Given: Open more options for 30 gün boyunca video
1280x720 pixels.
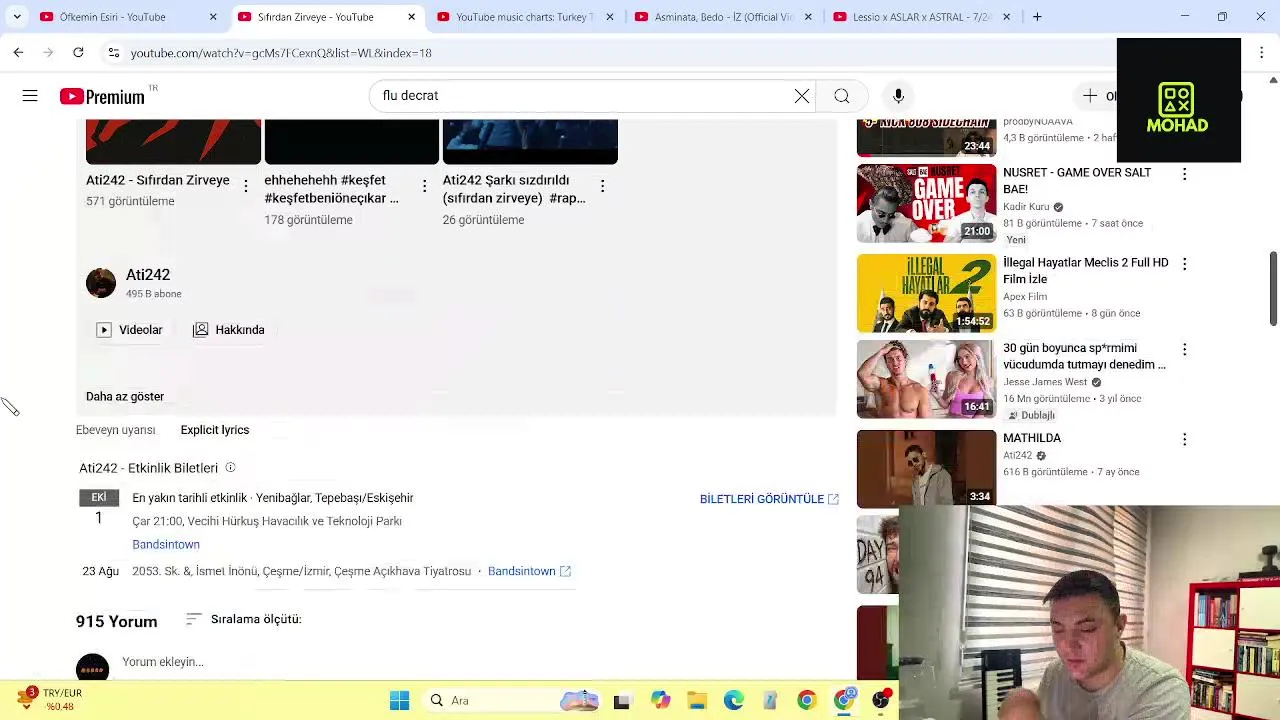Looking at the screenshot, I should (x=1184, y=349).
